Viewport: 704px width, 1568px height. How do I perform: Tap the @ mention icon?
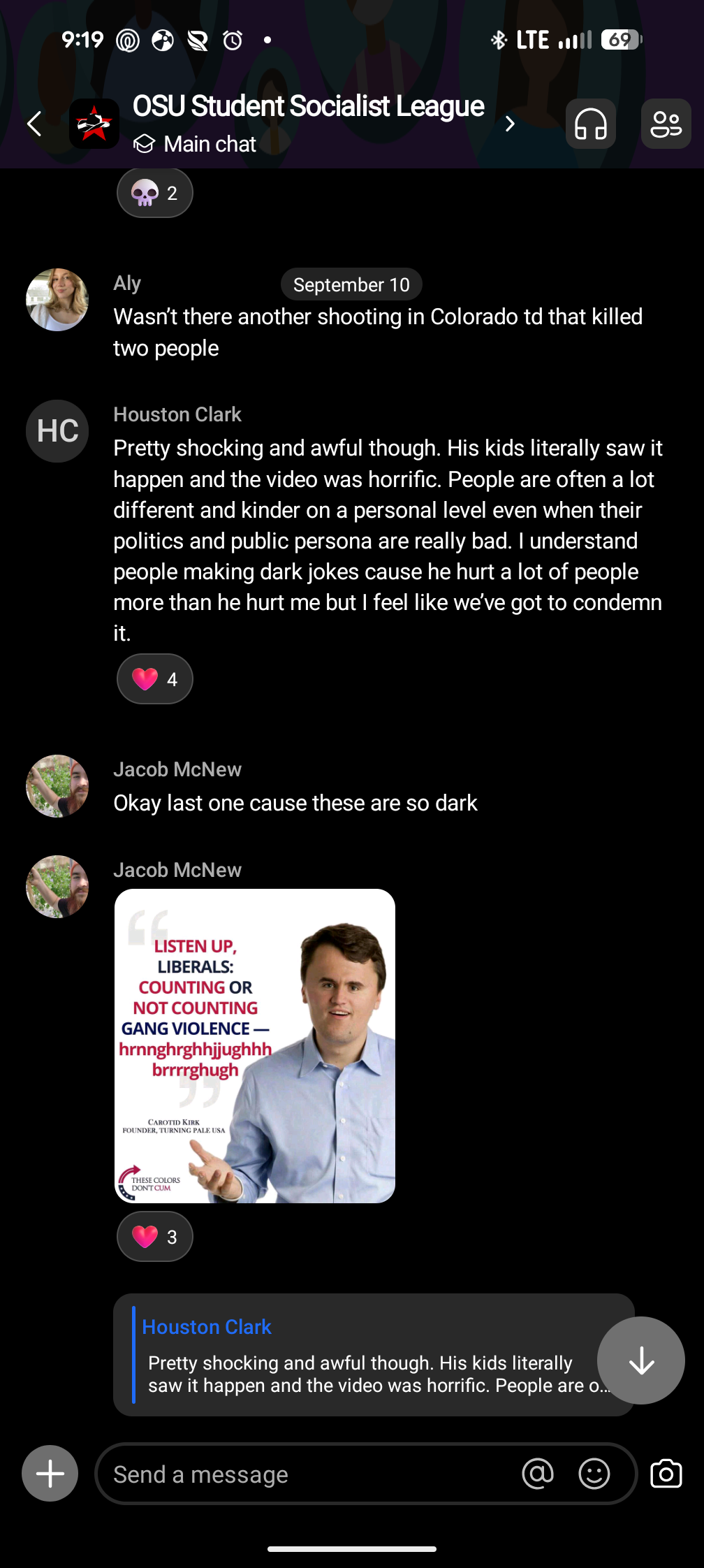pyautogui.click(x=537, y=1474)
